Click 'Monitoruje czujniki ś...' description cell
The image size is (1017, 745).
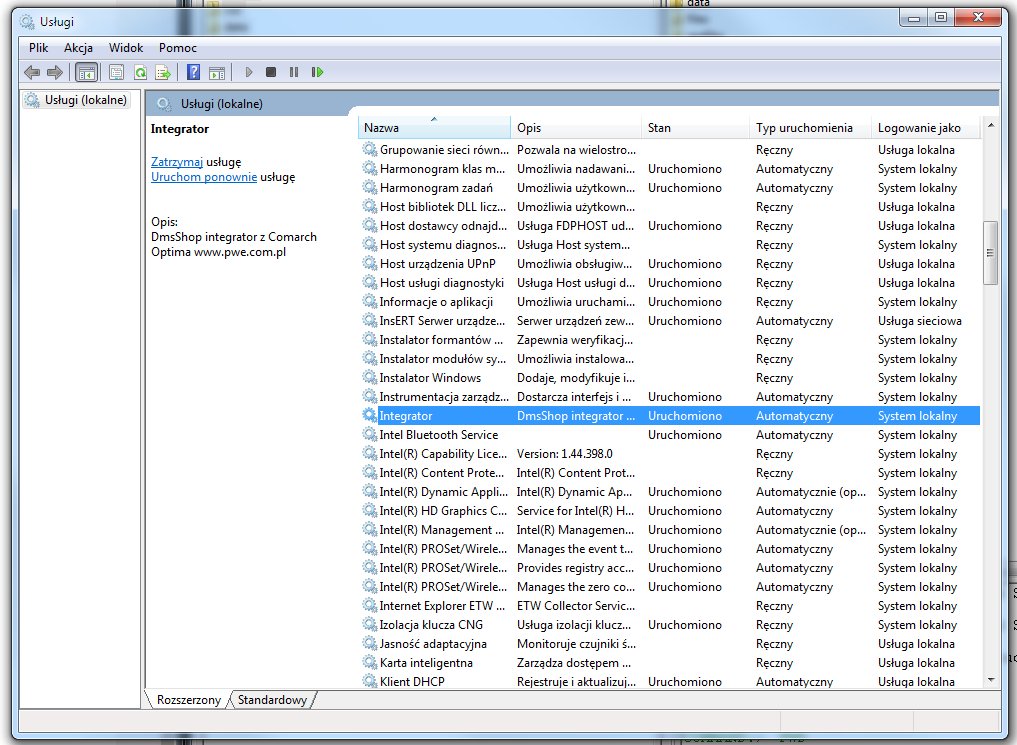coord(576,643)
